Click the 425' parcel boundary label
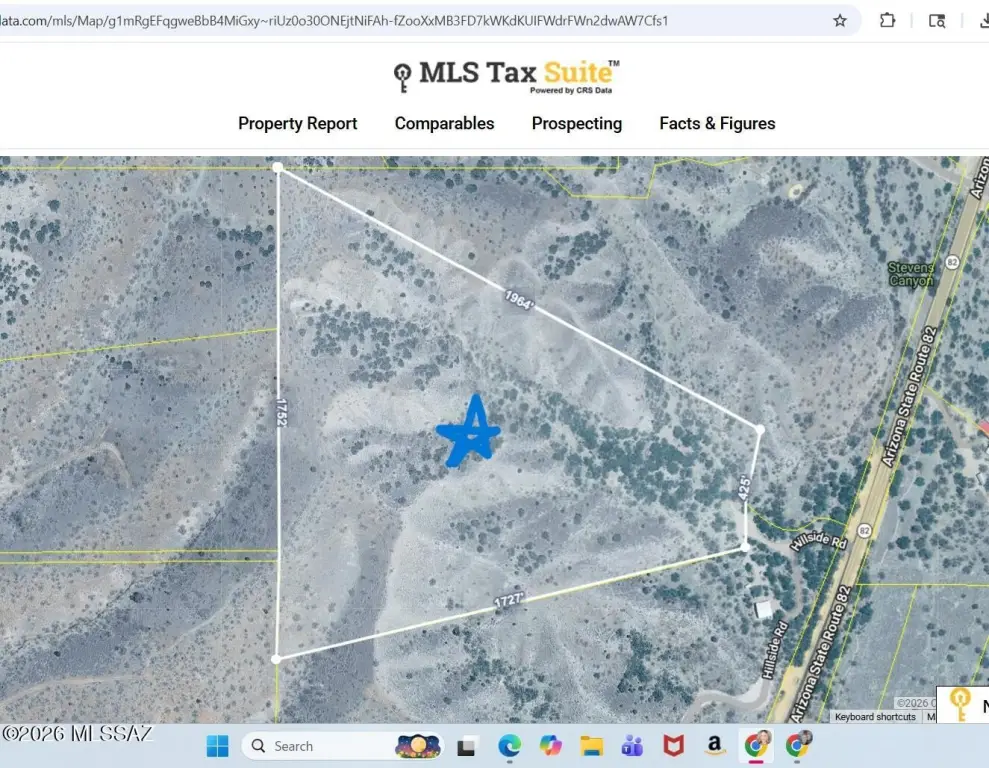Viewport: 989px width, 768px height. [744, 488]
